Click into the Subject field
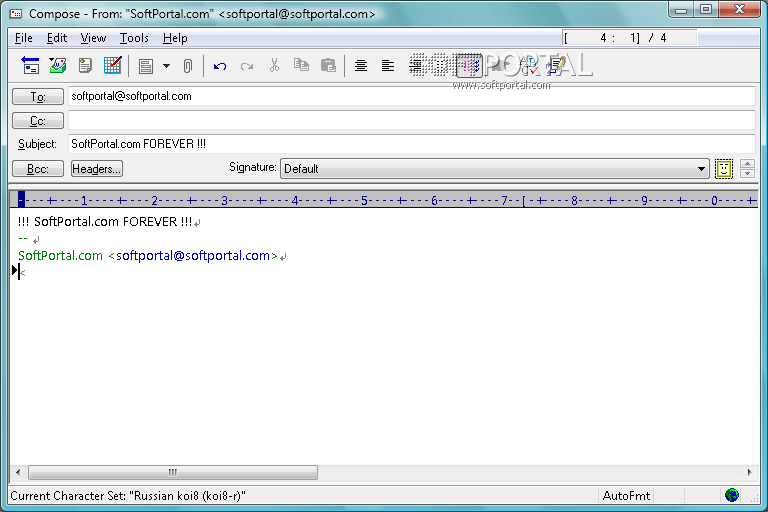The height and width of the screenshot is (512, 768). point(411,144)
